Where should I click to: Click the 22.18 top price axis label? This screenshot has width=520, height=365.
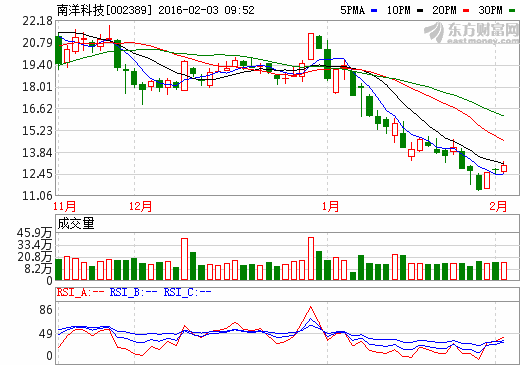(x=37, y=21)
